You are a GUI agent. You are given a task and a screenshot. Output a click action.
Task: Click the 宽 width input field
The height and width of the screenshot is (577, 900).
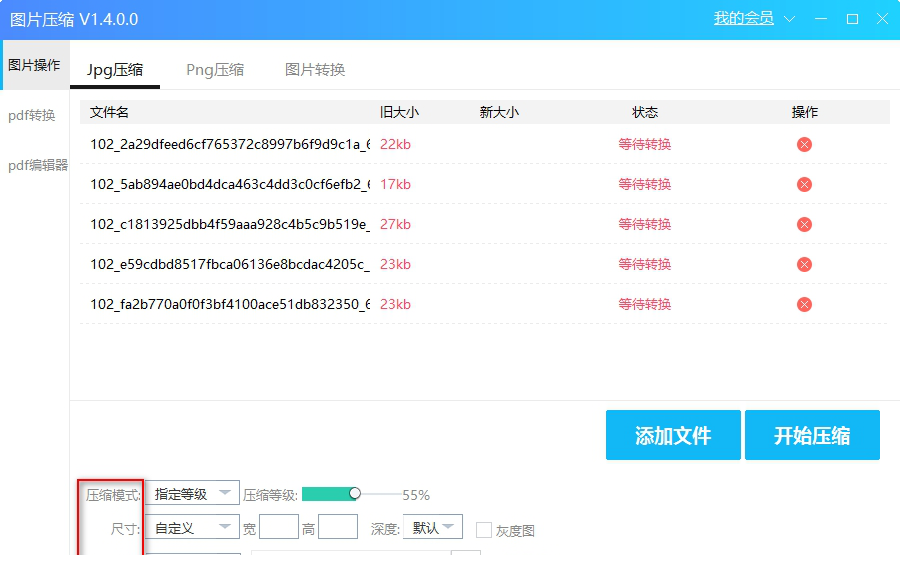pos(279,527)
